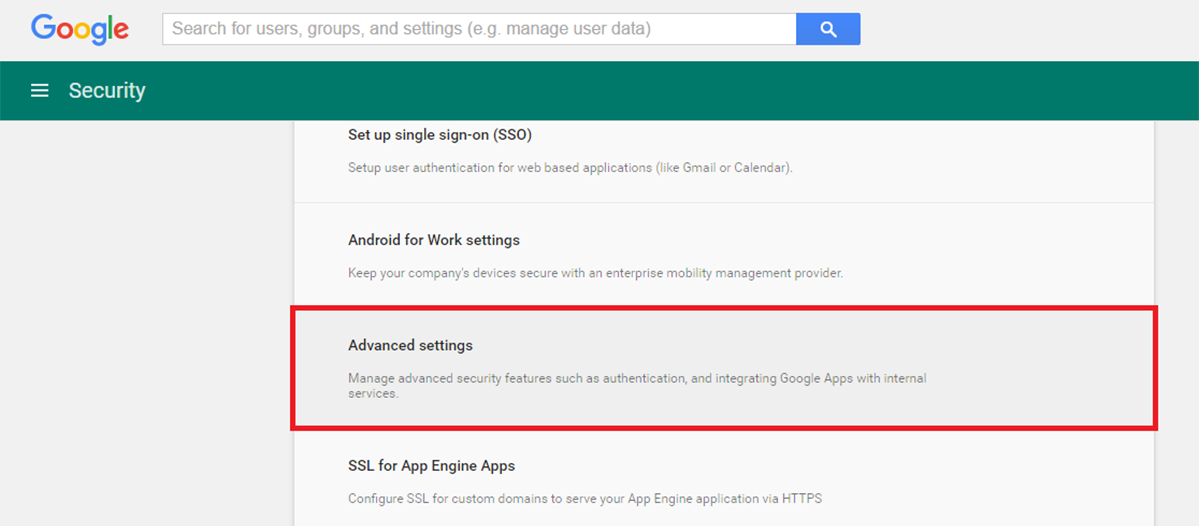Focus the users, groups, and settings search field
This screenshot has width=1200, height=526.
pos(478,29)
